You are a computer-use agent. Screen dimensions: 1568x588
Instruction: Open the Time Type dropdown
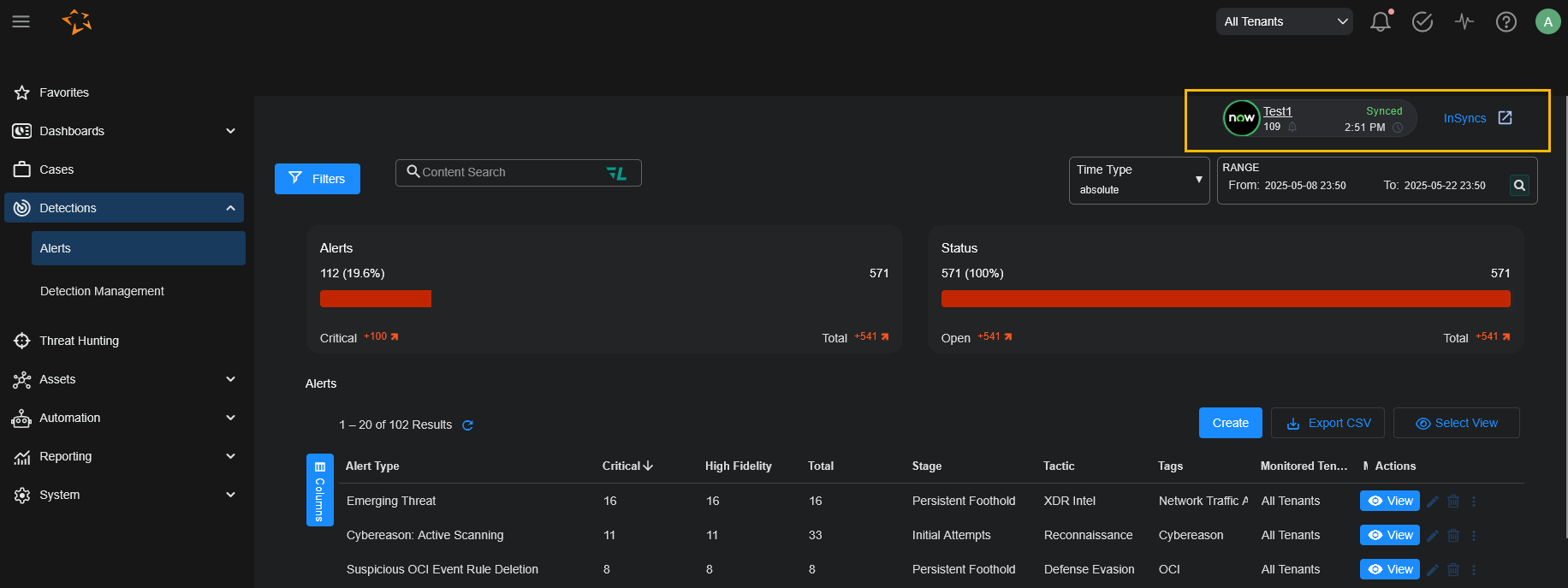[1138, 180]
